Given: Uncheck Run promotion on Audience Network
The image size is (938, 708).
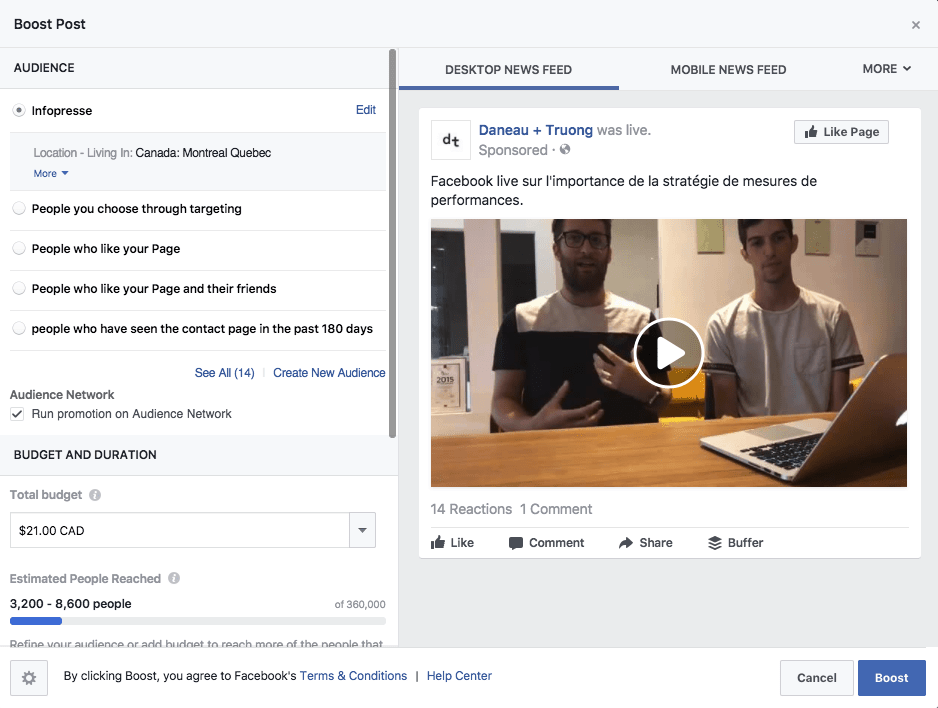Looking at the screenshot, I should pyautogui.click(x=17, y=414).
